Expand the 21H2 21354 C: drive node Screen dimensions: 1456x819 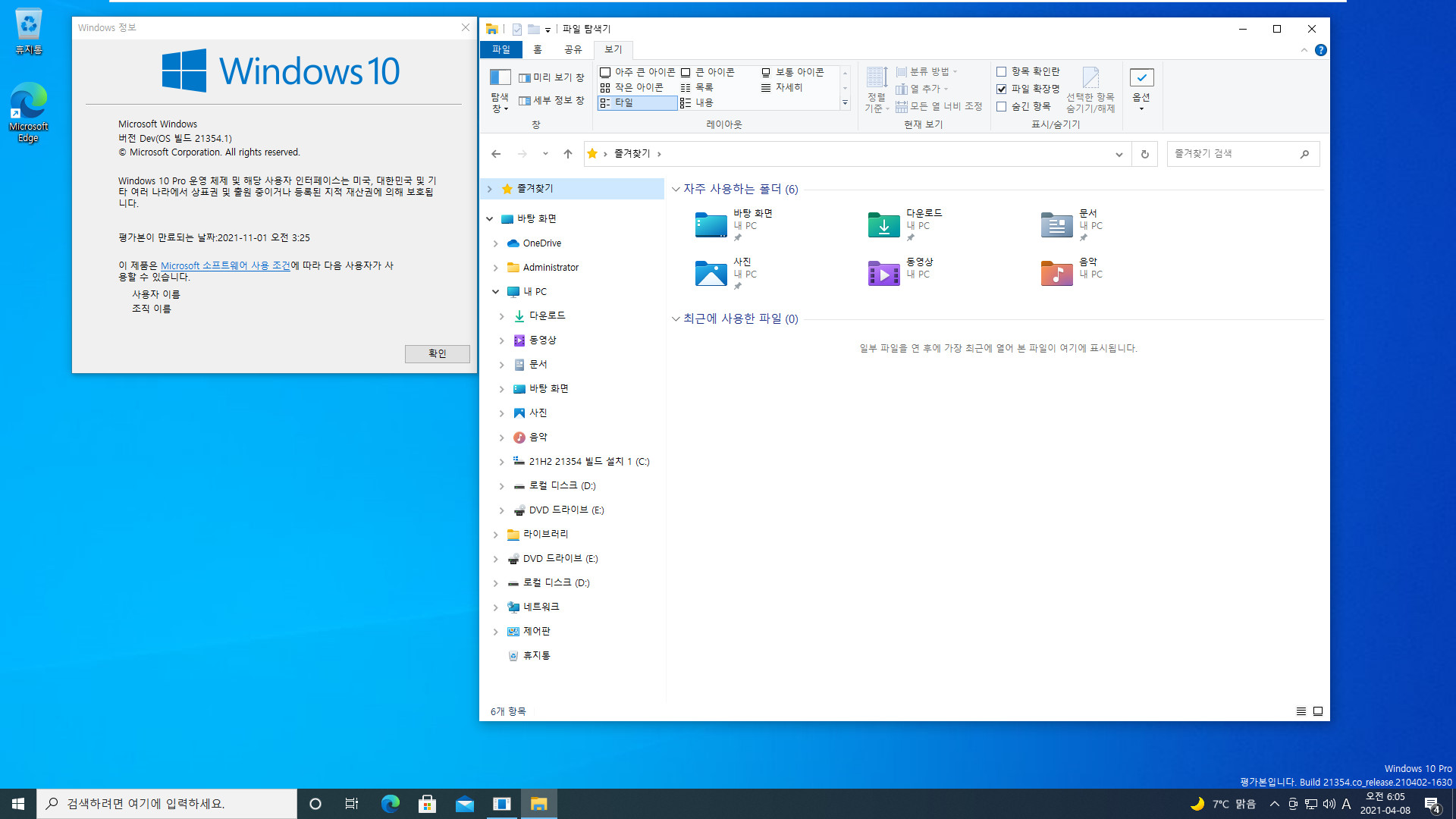coord(501,462)
